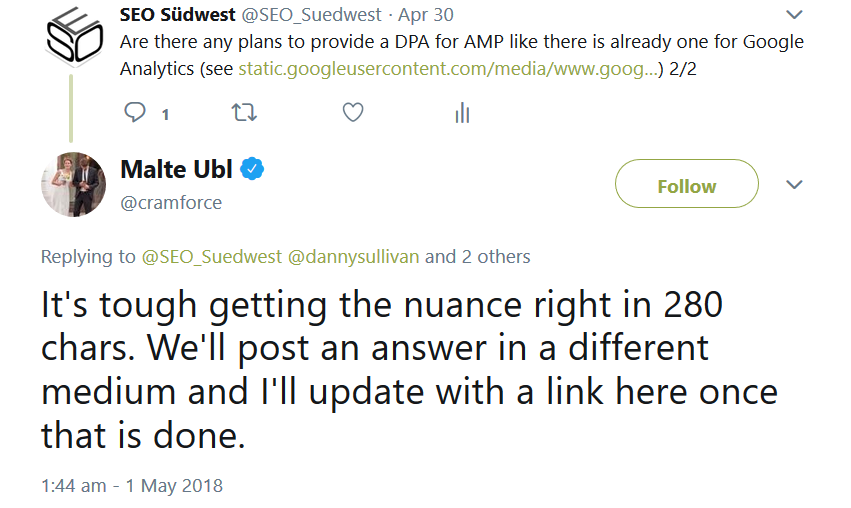851x508 pixels.
Task: Open the @dannysullivan mention link
Action: click(x=354, y=257)
